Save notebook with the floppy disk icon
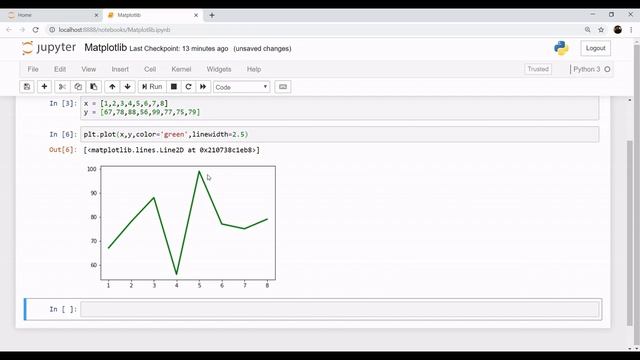The height and width of the screenshot is (360, 640). (x=27, y=87)
